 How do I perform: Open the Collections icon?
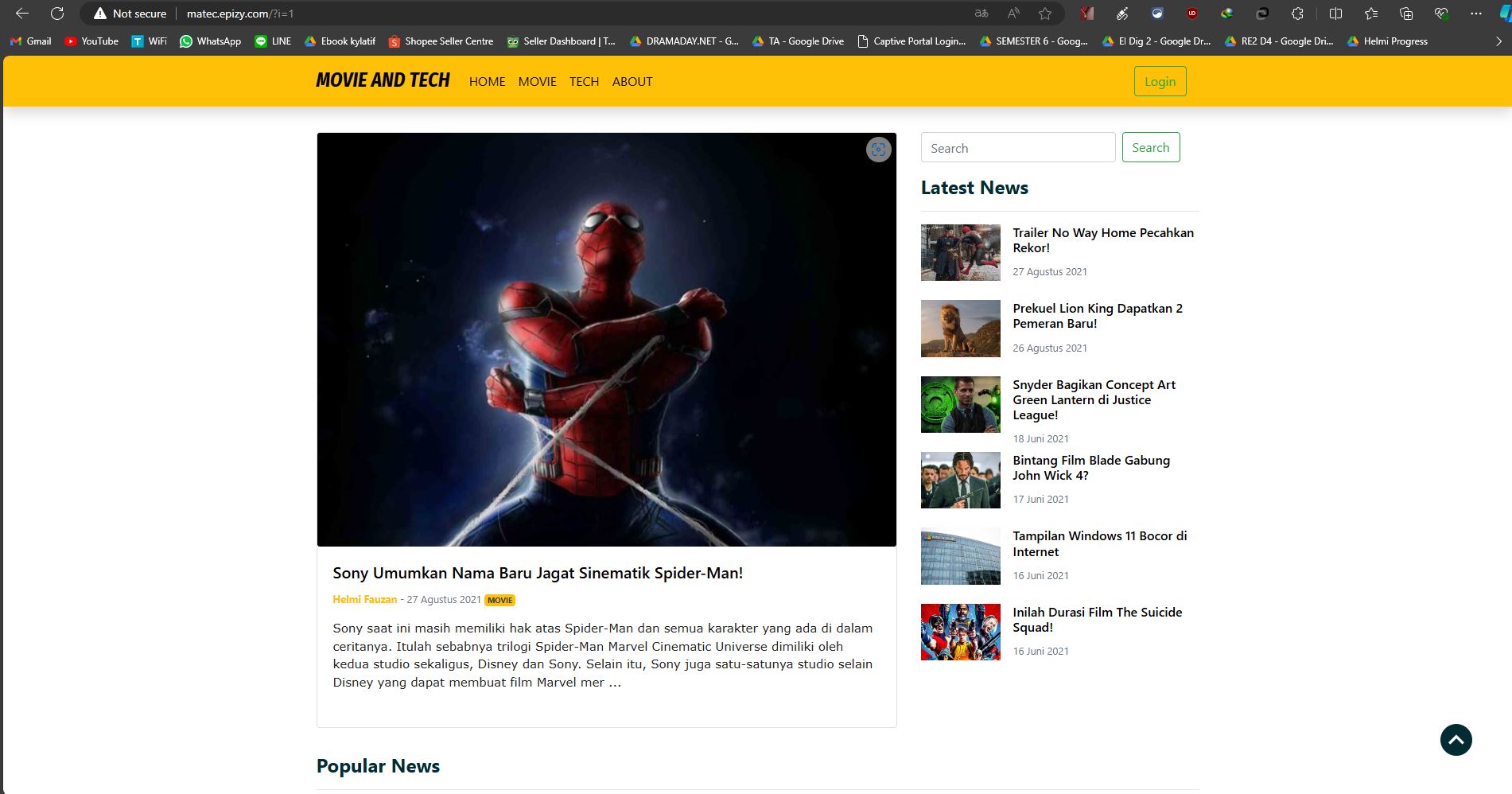[x=1406, y=14]
